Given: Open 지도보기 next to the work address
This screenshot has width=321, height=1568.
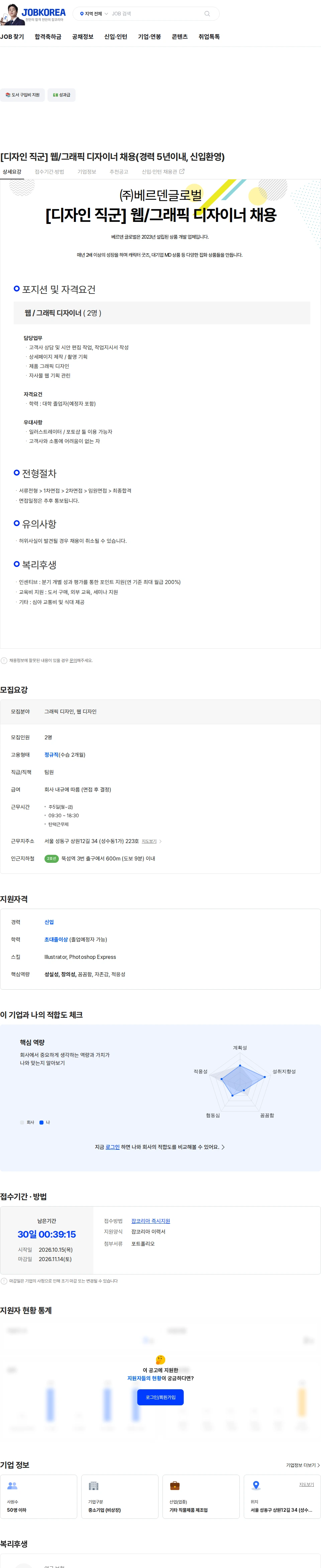Looking at the screenshot, I should point(149,841).
